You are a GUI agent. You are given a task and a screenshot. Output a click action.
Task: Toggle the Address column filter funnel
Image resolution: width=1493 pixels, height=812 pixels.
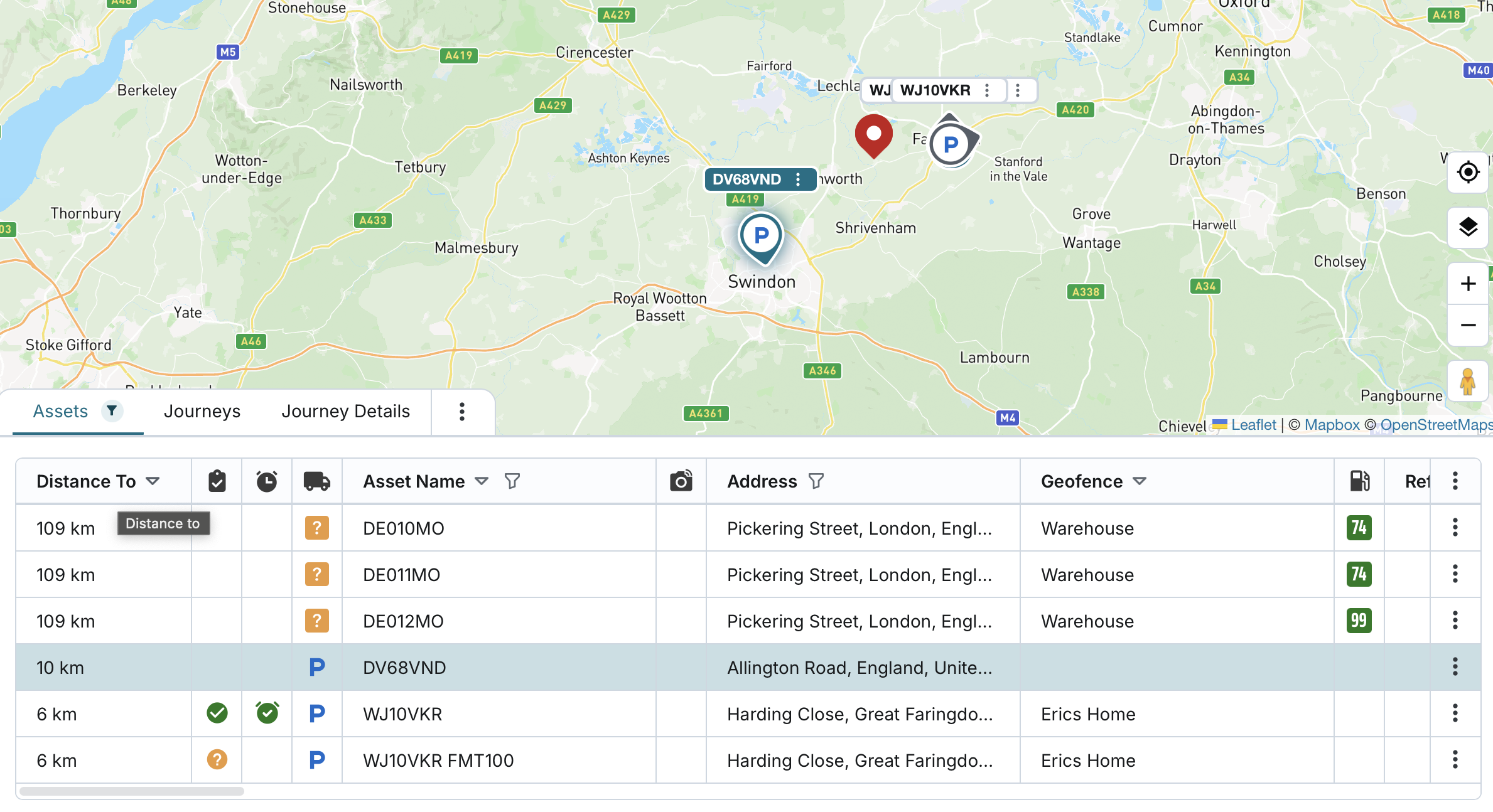816,481
